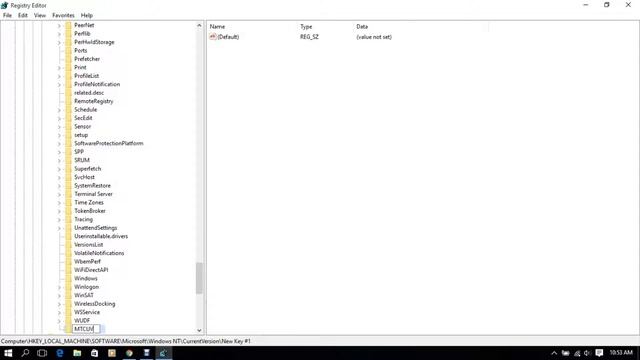Expand the Winlogon key
This screenshot has width=640, height=360.
(x=59, y=287)
